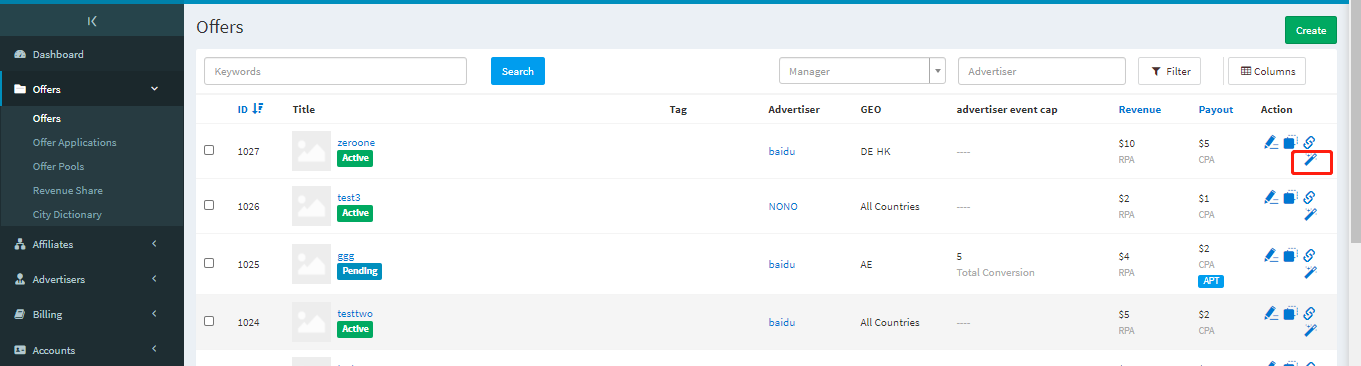
Task: Open the test3 offer link
Action: click(x=349, y=197)
